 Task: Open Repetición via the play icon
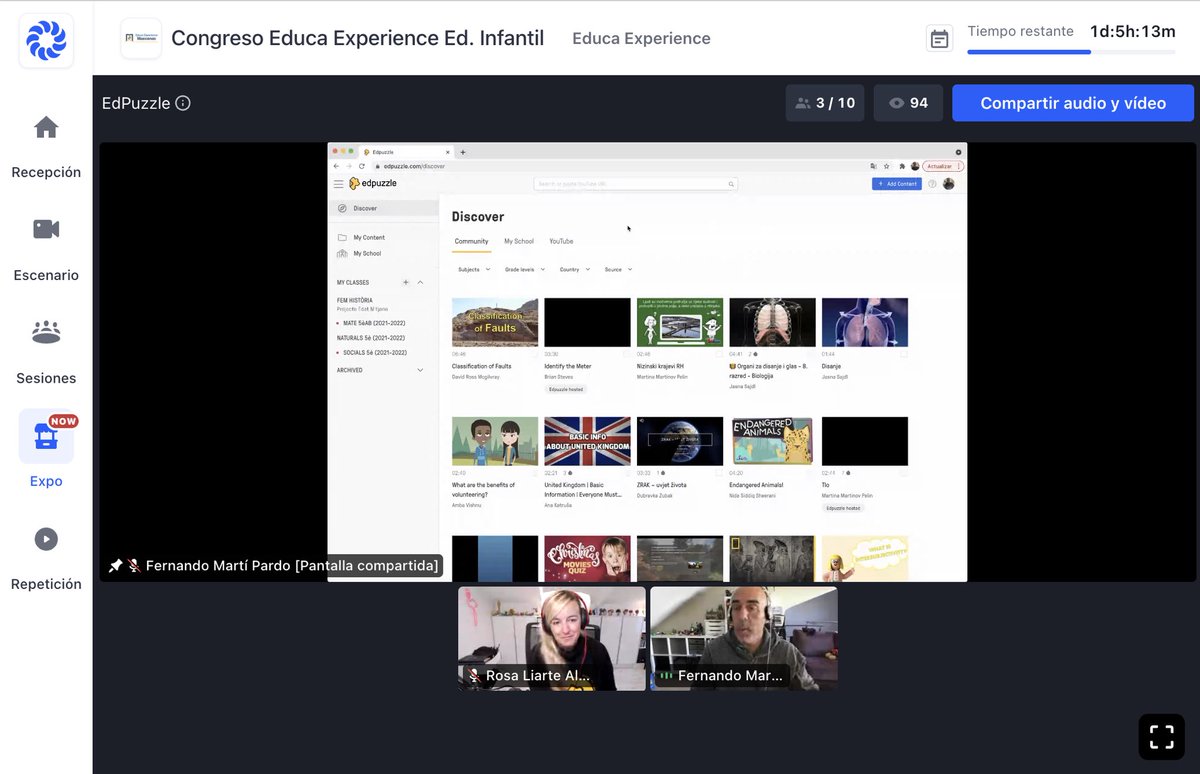point(46,539)
